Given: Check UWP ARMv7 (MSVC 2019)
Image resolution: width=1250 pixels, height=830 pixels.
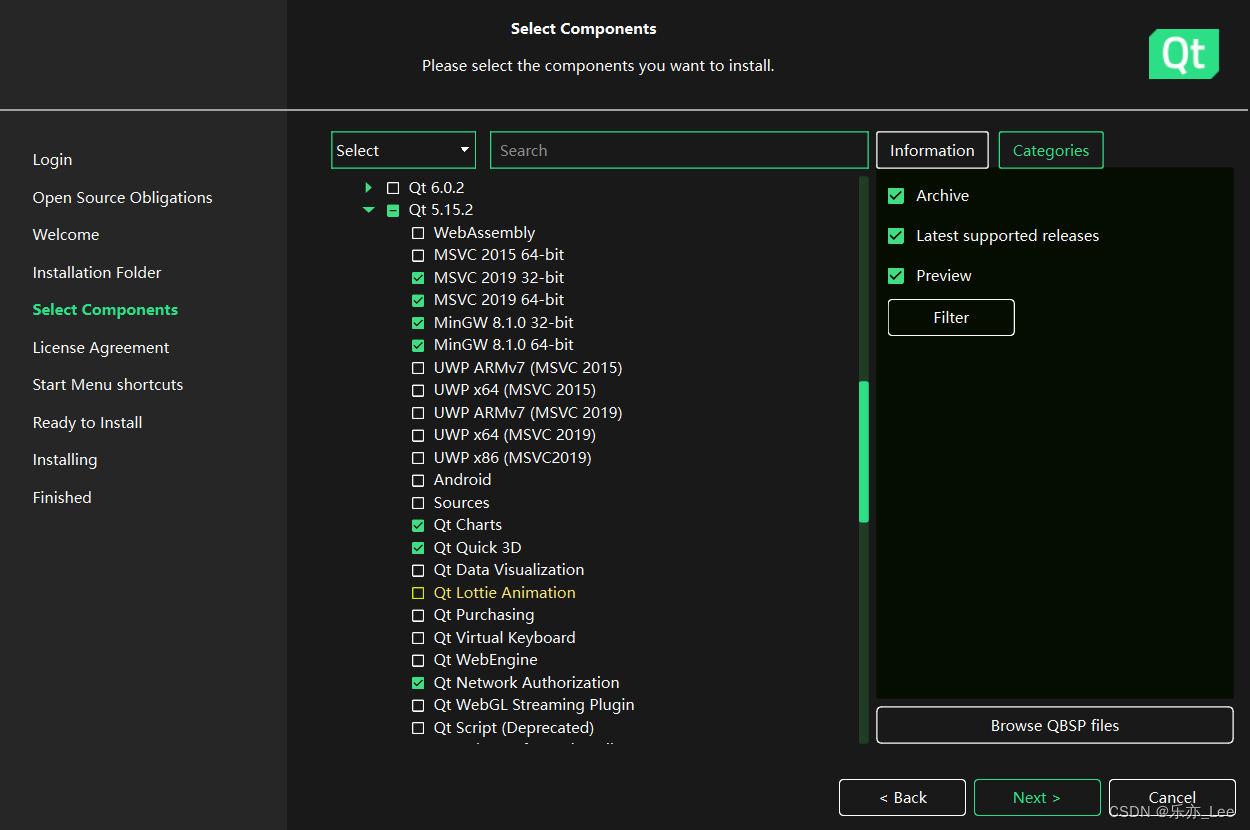Looking at the screenshot, I should (418, 413).
